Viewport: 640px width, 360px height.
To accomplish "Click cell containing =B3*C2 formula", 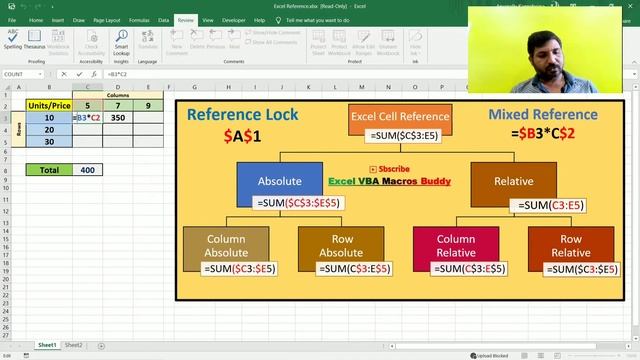I will click(x=87, y=118).
